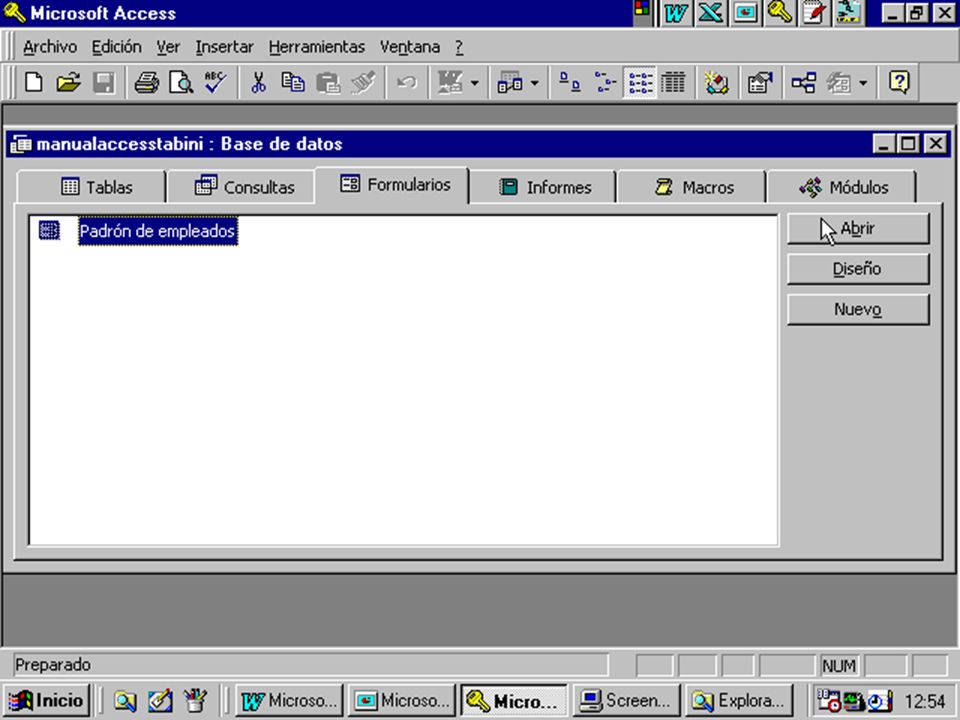Screen dimensions: 960x720
Task: Open the Archivo menu
Action: click(50, 47)
